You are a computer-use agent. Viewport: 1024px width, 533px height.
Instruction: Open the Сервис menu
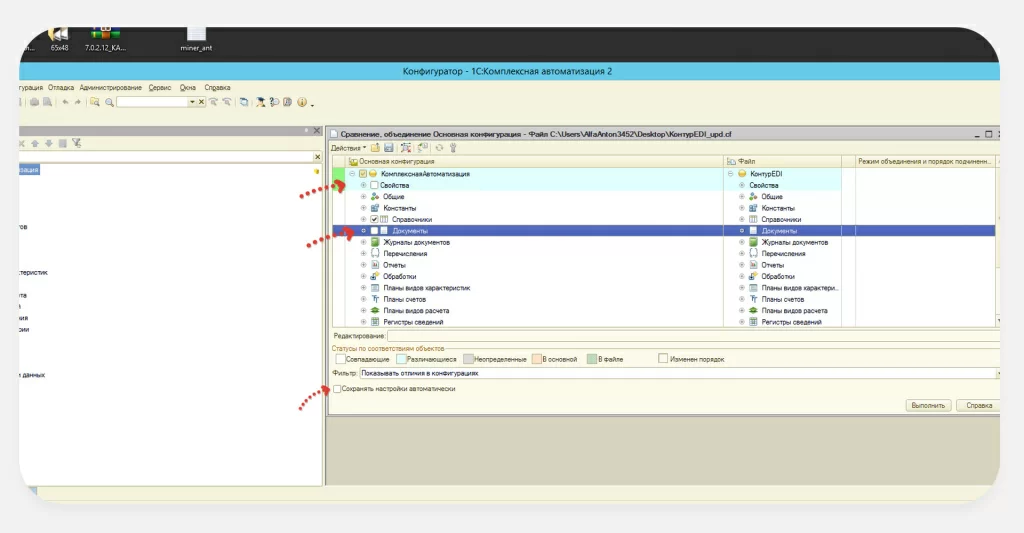158,88
